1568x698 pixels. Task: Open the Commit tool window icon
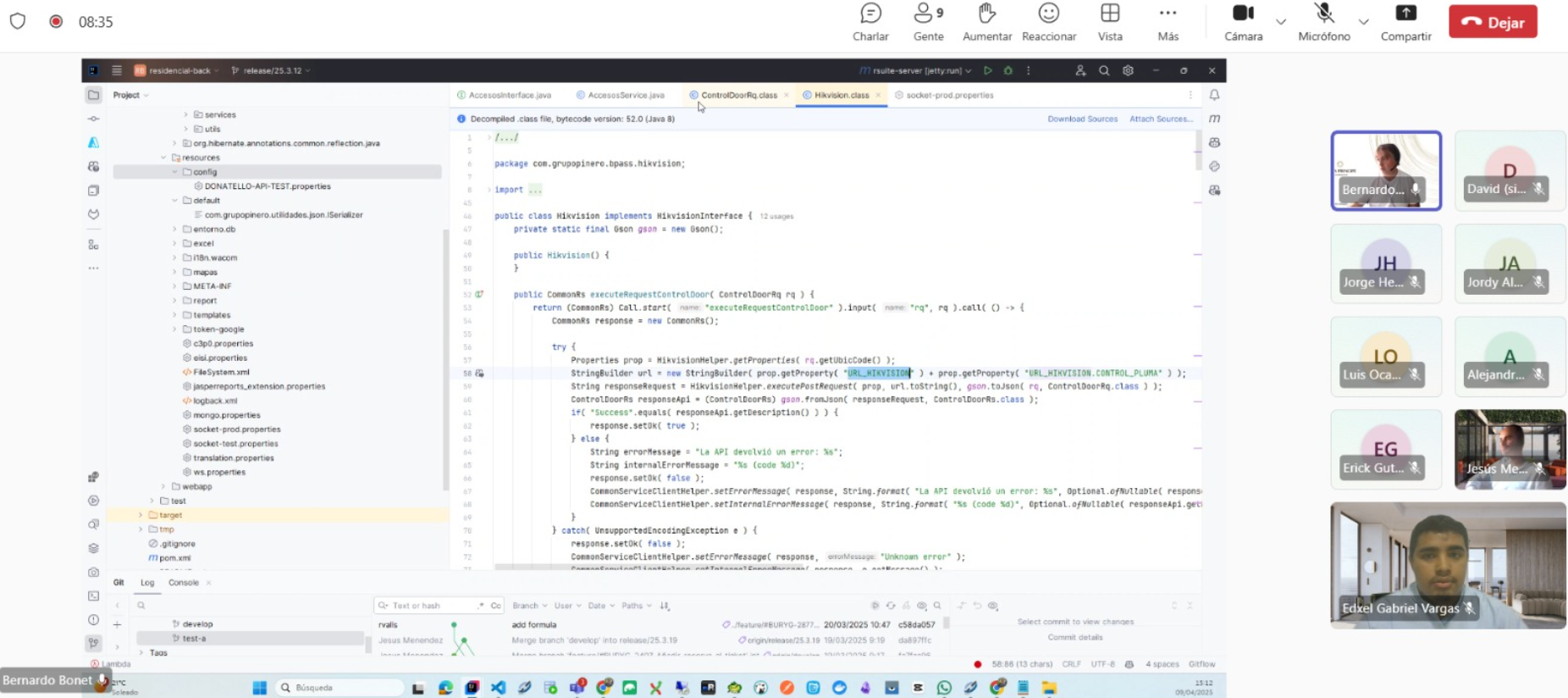[93, 119]
